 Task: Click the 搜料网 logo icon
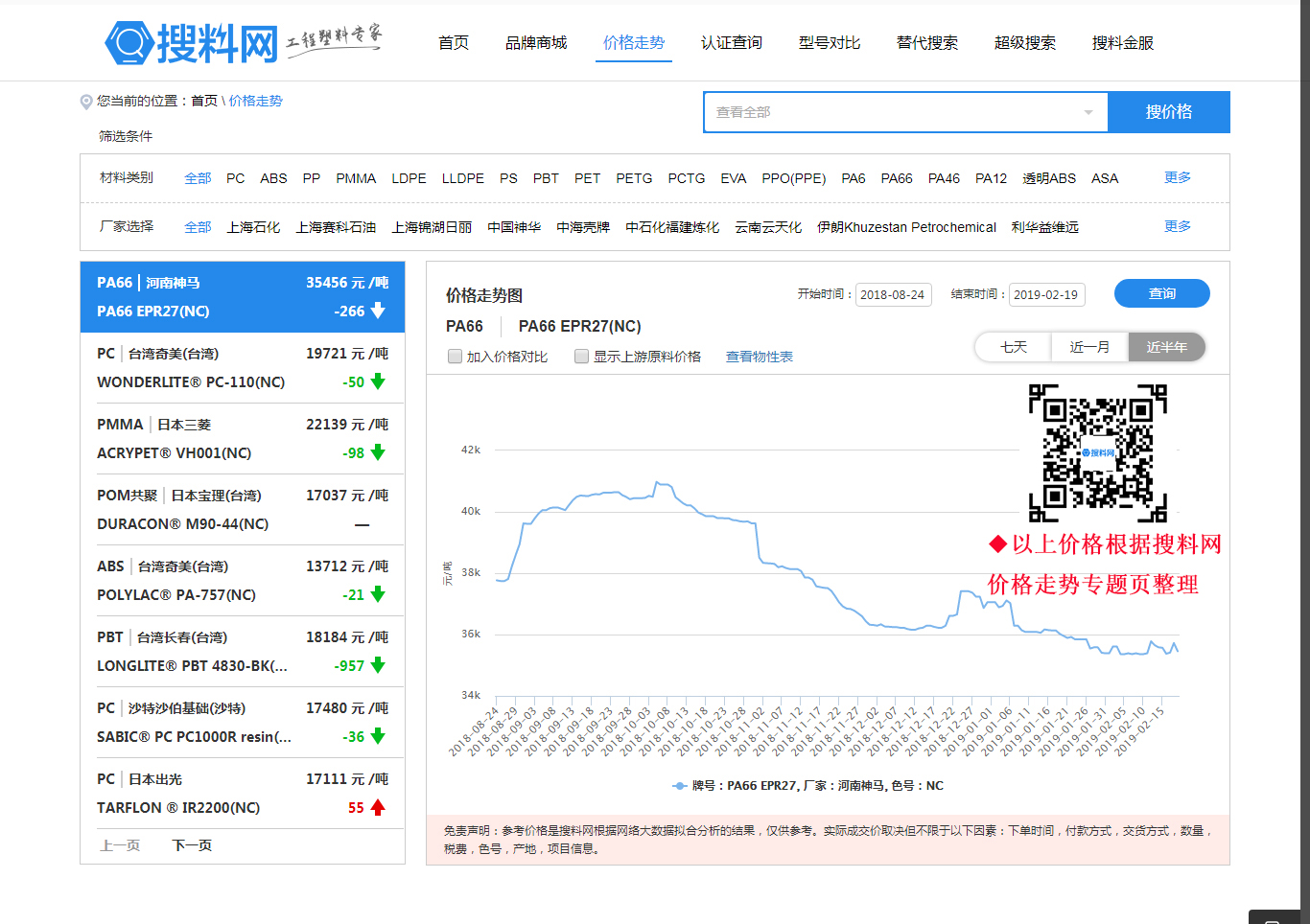point(129,43)
